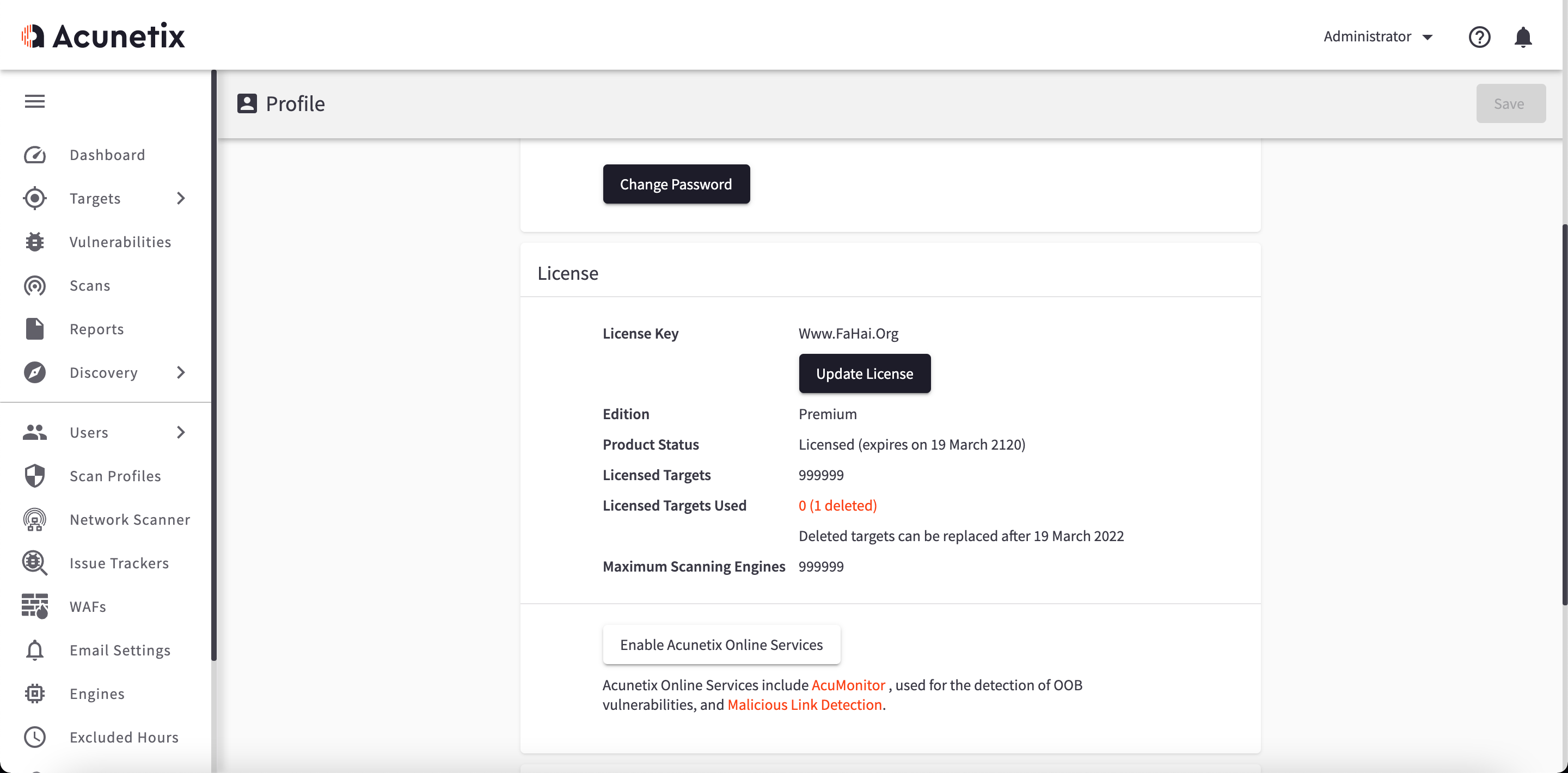Image resolution: width=1568 pixels, height=773 pixels.
Task: Click the Excluded Hours clock icon
Action: [x=35, y=737]
